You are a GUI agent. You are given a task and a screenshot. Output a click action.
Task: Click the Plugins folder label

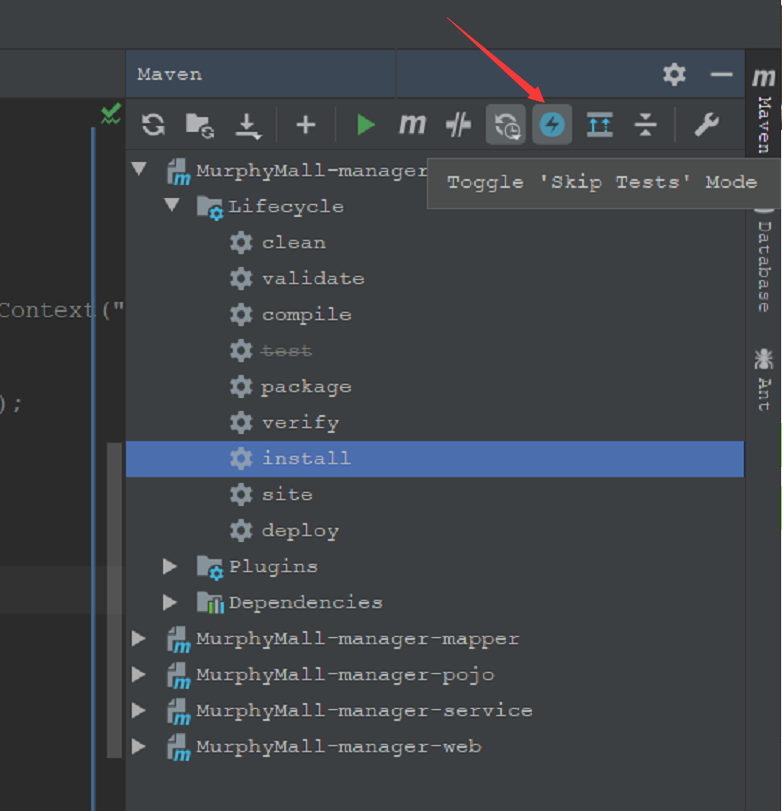pos(273,567)
